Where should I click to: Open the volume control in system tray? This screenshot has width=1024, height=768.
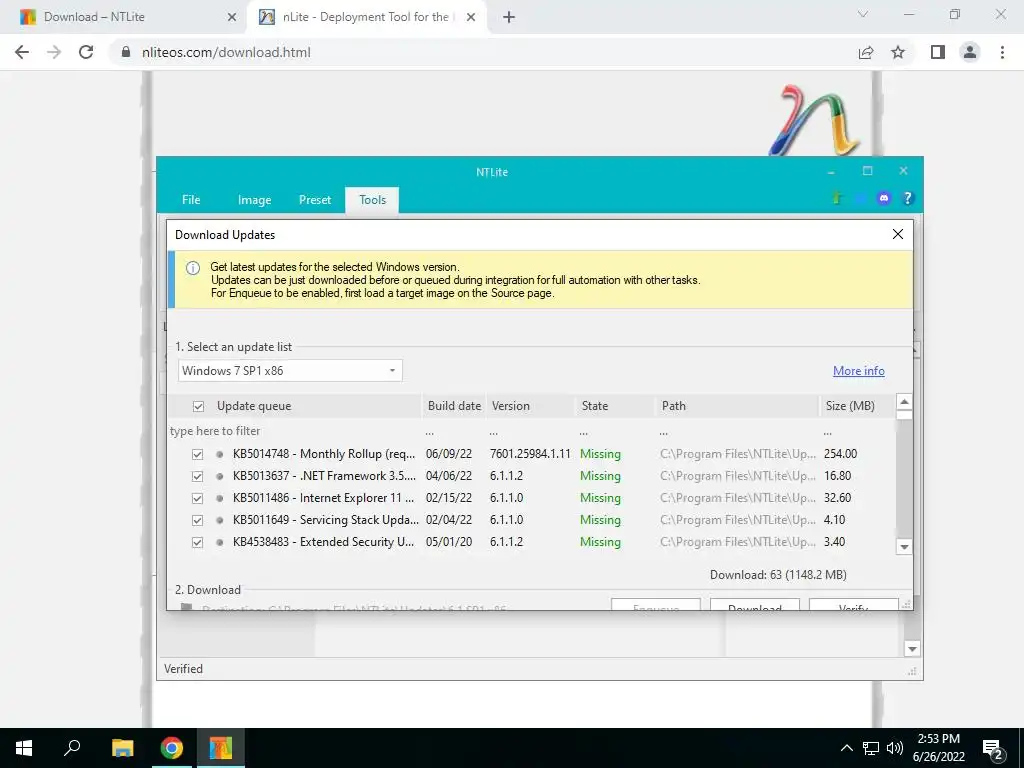894,748
